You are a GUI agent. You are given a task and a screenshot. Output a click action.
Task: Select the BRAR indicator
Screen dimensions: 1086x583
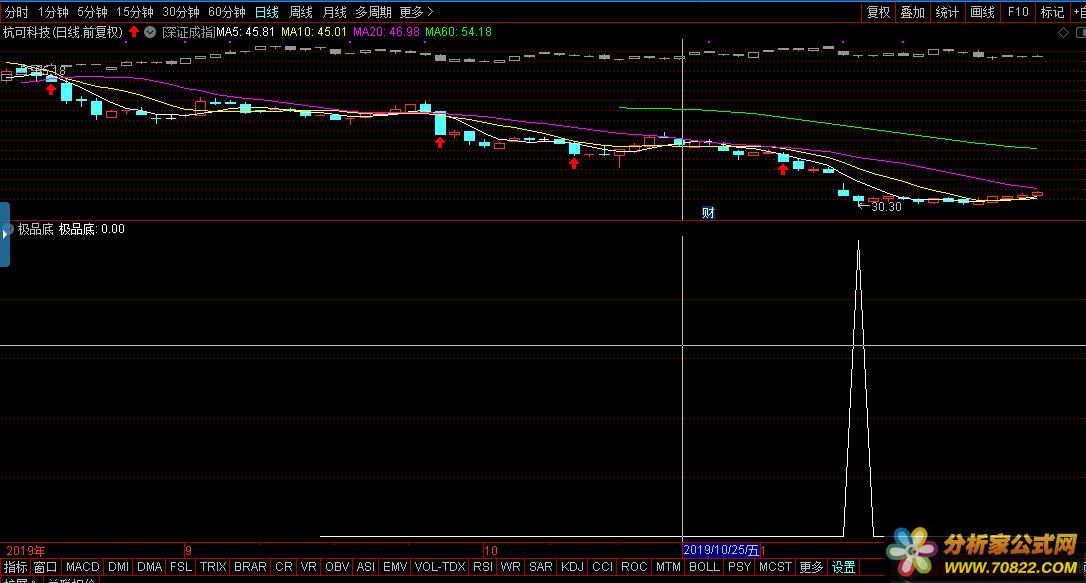250,567
